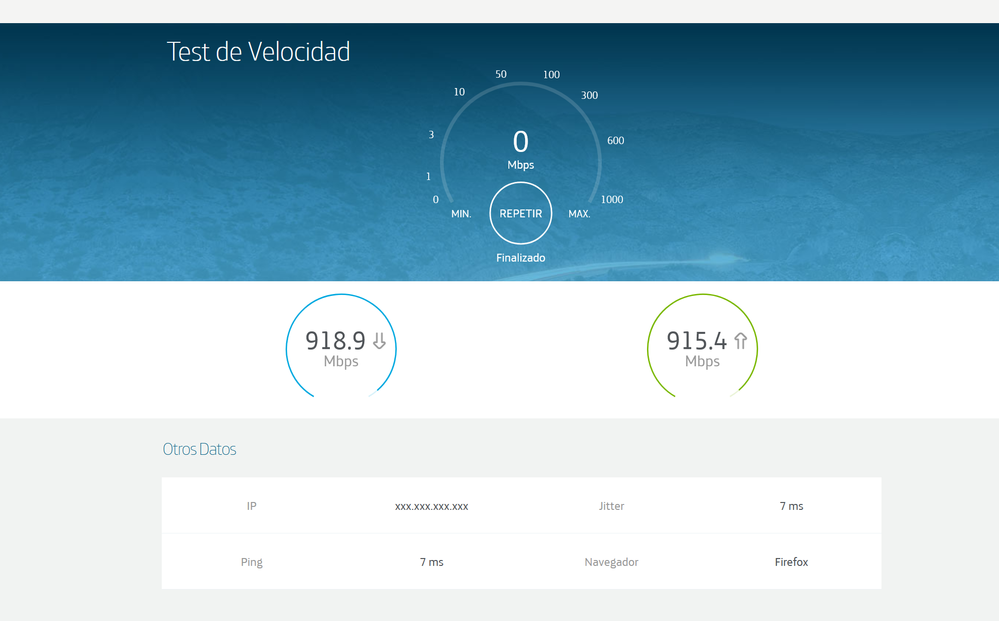
Task: Click the 1000 mark on the speed gauge
Action: point(611,200)
